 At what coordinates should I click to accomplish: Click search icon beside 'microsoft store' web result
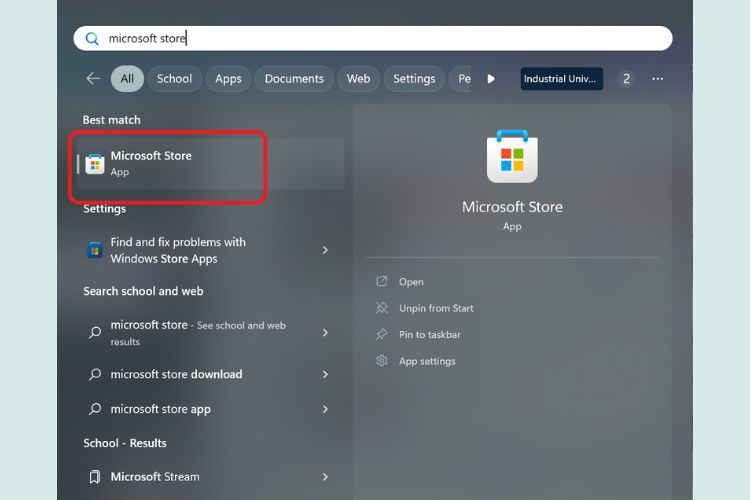point(95,332)
